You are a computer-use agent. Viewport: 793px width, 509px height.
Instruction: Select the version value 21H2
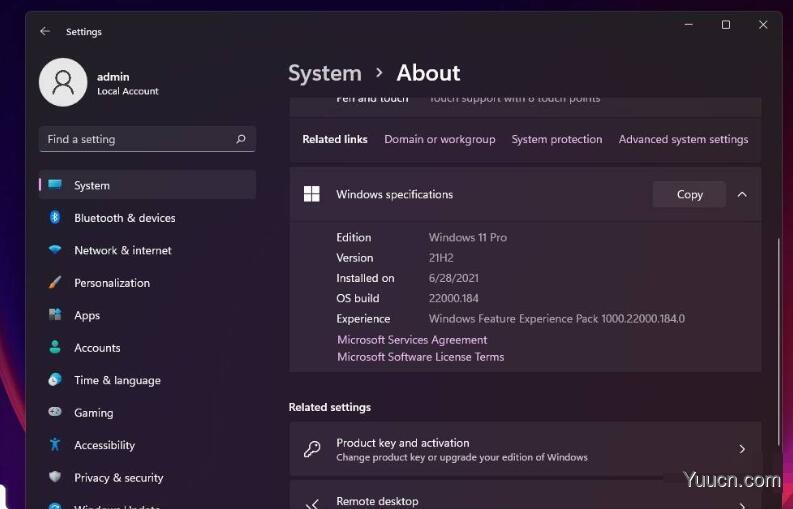441,258
